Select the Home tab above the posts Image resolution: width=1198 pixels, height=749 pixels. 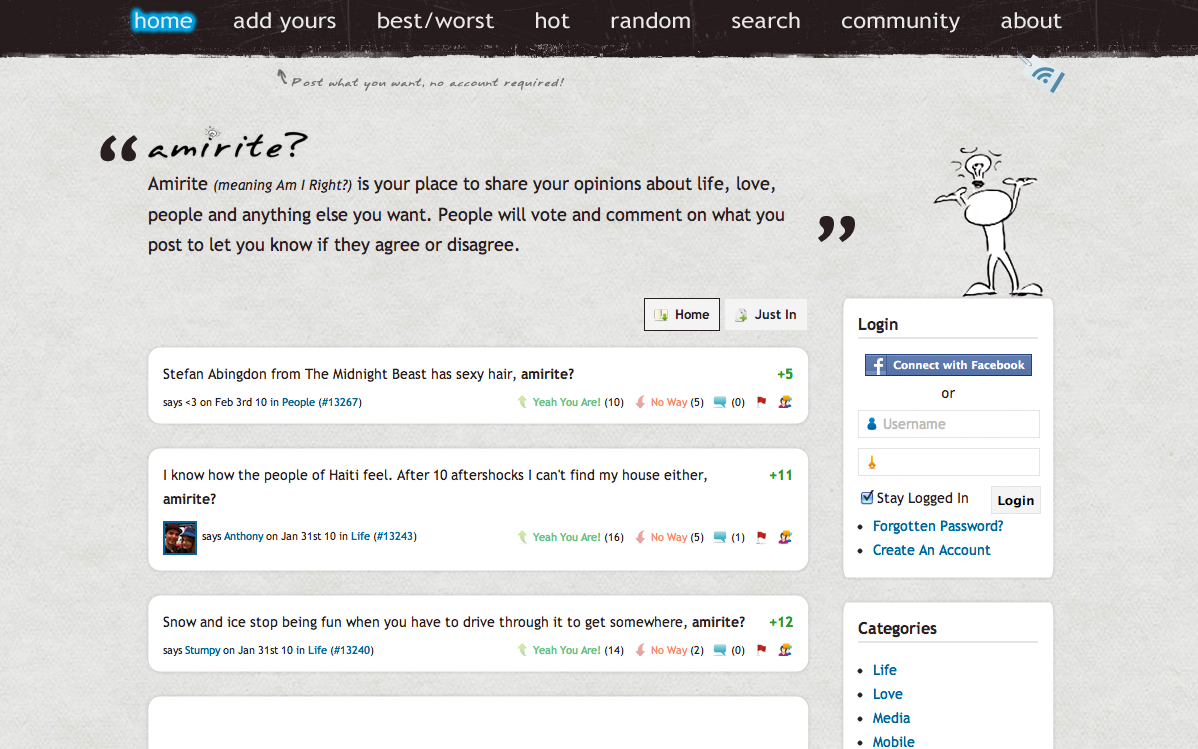[x=681, y=314]
